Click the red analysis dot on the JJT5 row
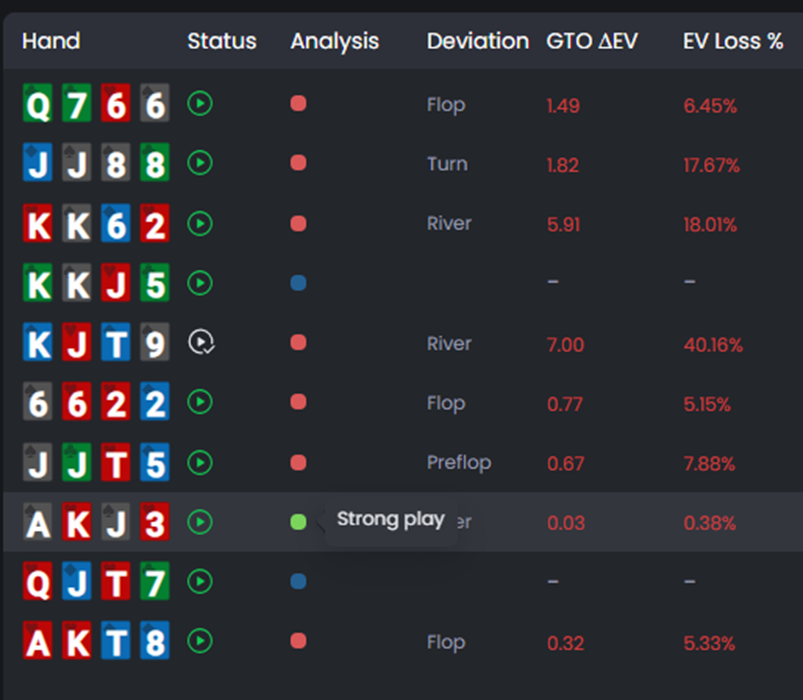 pos(297,462)
